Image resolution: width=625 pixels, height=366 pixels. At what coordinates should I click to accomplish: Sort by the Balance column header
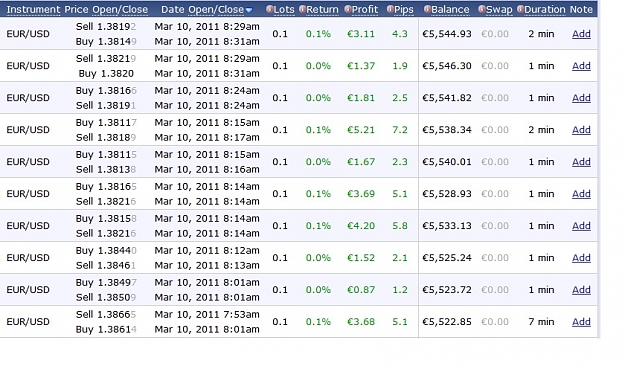(450, 10)
